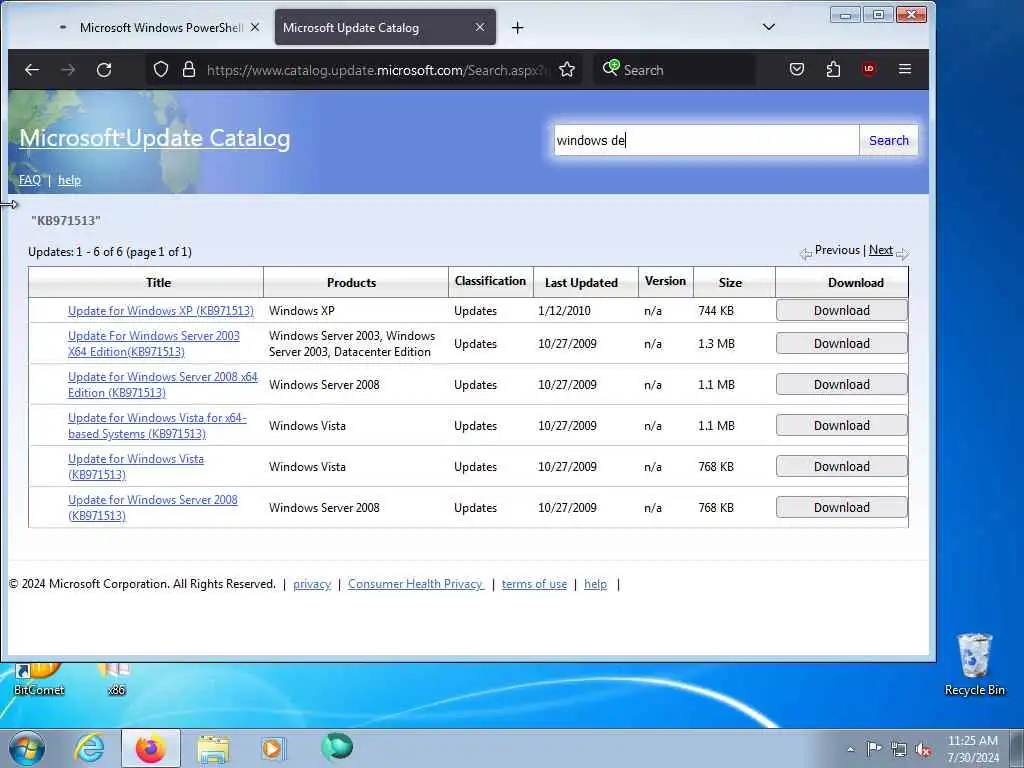Open the shield tracking protection icon

(161, 70)
